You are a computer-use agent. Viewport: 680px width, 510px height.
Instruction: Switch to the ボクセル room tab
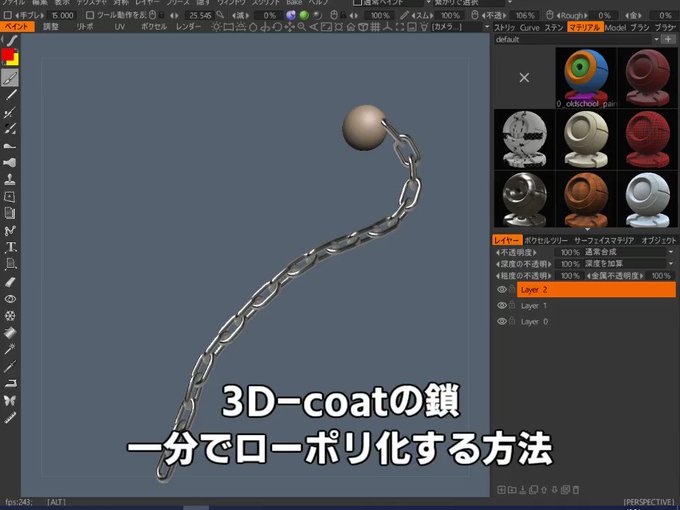tap(154, 27)
